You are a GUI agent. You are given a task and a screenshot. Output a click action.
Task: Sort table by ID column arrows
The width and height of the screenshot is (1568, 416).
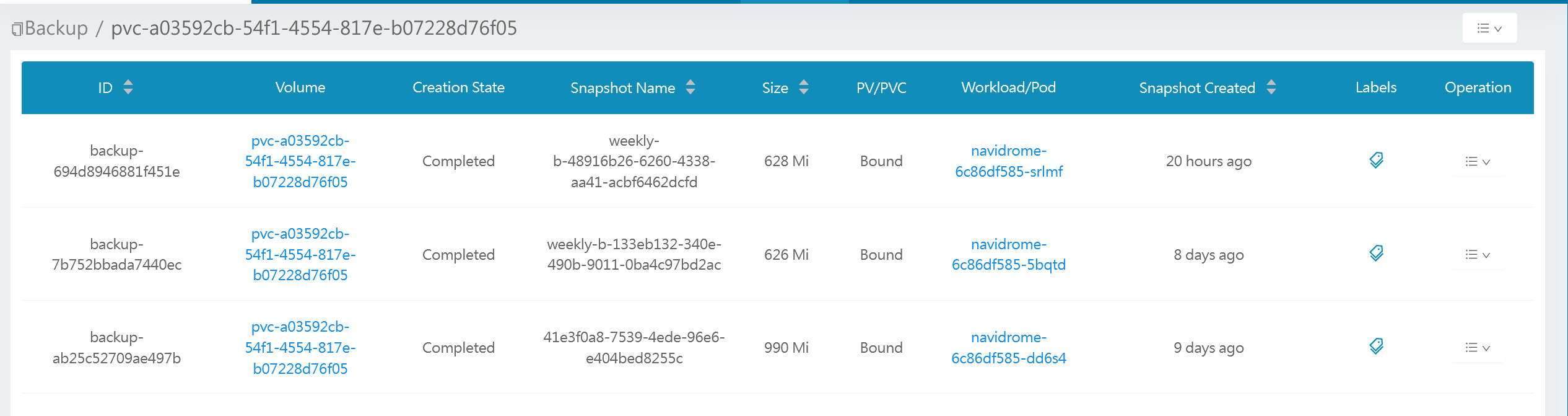pos(128,87)
